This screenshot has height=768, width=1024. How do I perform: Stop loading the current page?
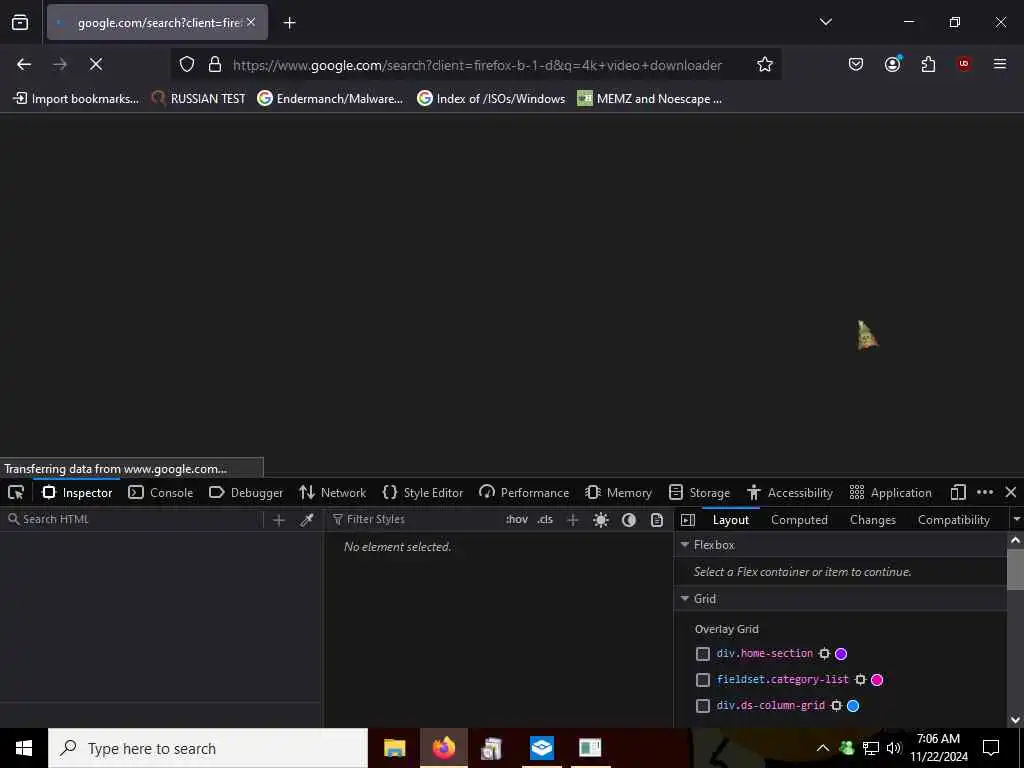[95, 64]
